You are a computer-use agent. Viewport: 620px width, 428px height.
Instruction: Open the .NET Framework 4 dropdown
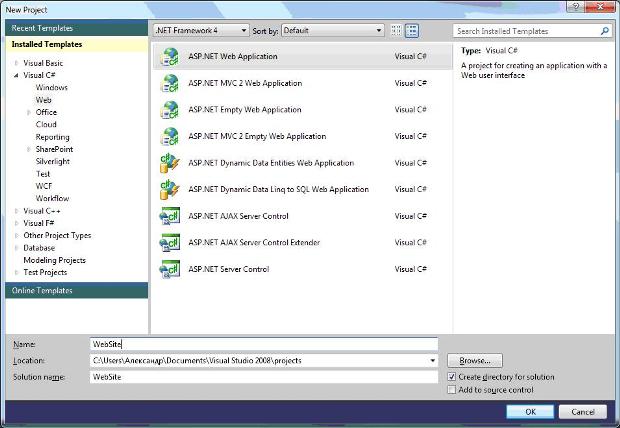click(x=201, y=30)
